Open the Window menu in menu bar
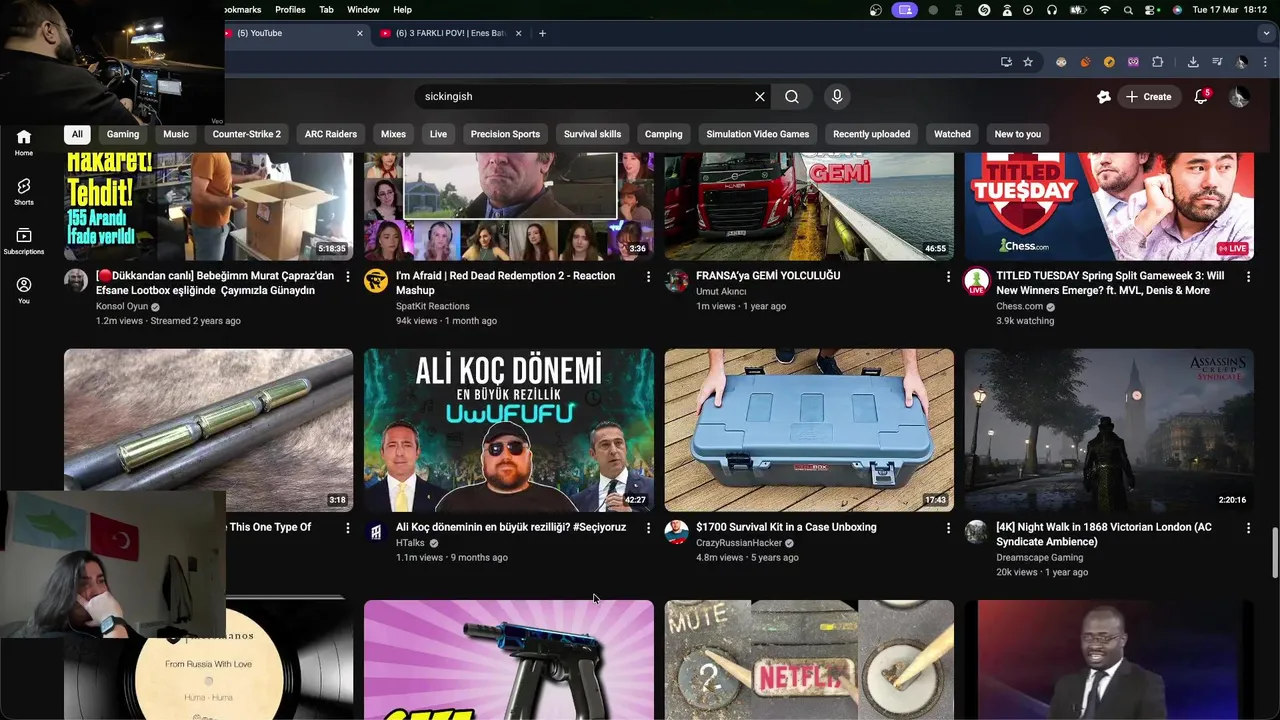This screenshot has height=720, width=1280. 363,10
